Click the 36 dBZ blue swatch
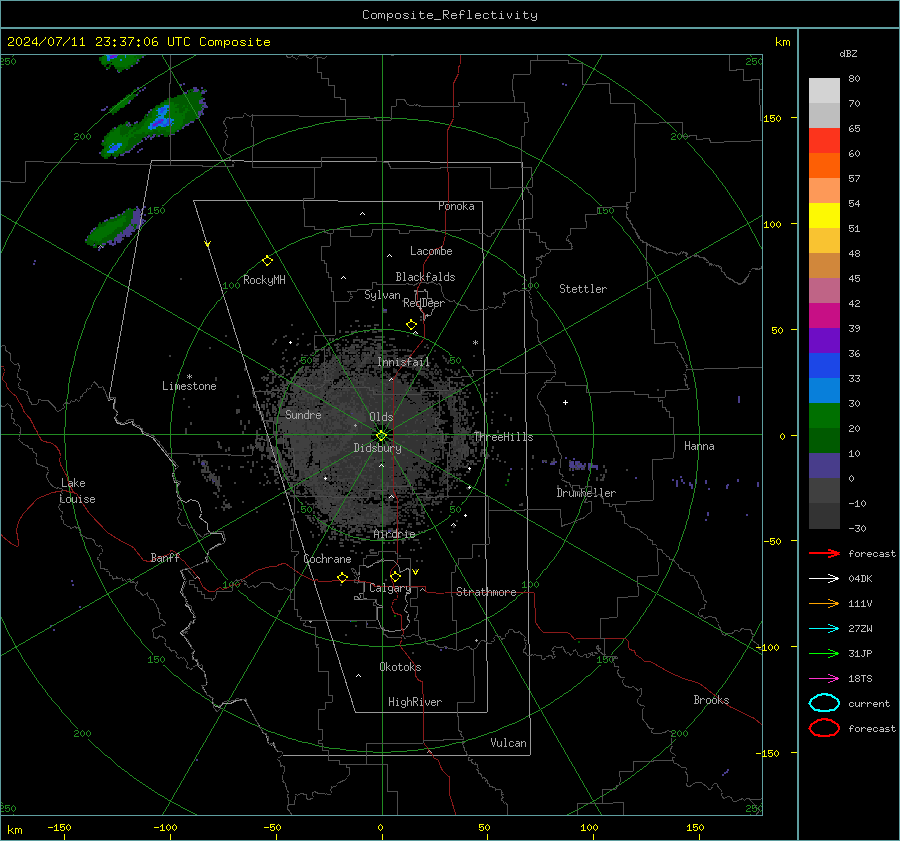The image size is (900, 841). [x=824, y=366]
